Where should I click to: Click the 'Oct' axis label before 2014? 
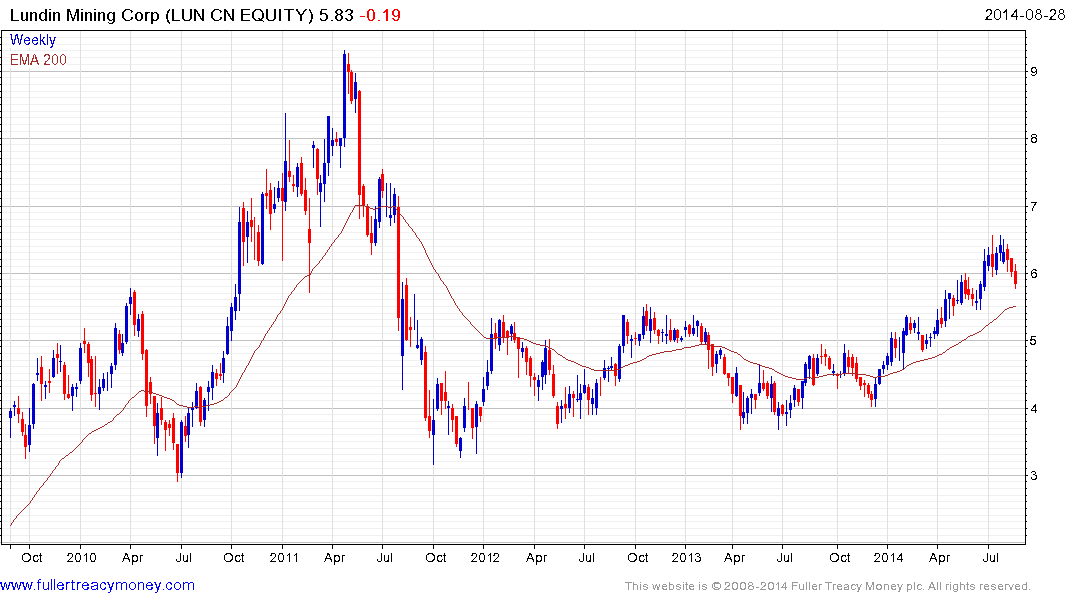(840, 557)
